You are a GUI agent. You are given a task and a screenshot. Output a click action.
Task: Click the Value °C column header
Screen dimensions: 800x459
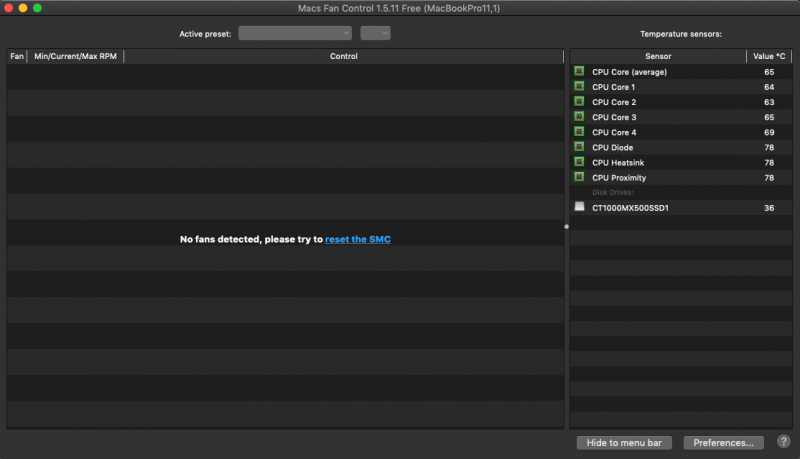pyautogui.click(x=769, y=56)
